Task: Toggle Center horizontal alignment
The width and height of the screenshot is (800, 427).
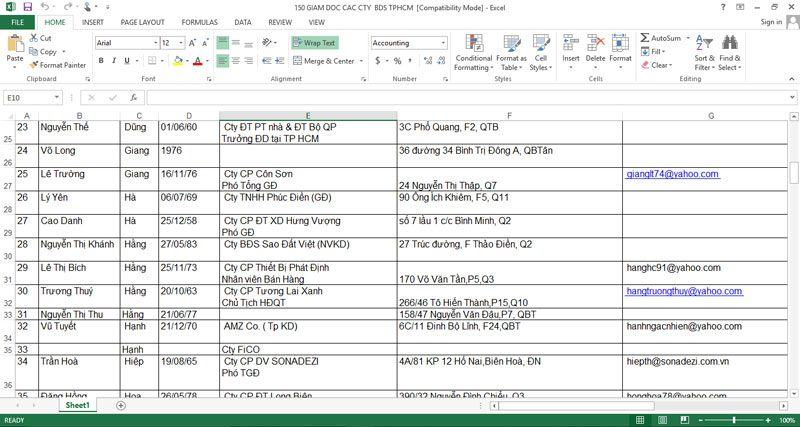Action: click(x=236, y=61)
